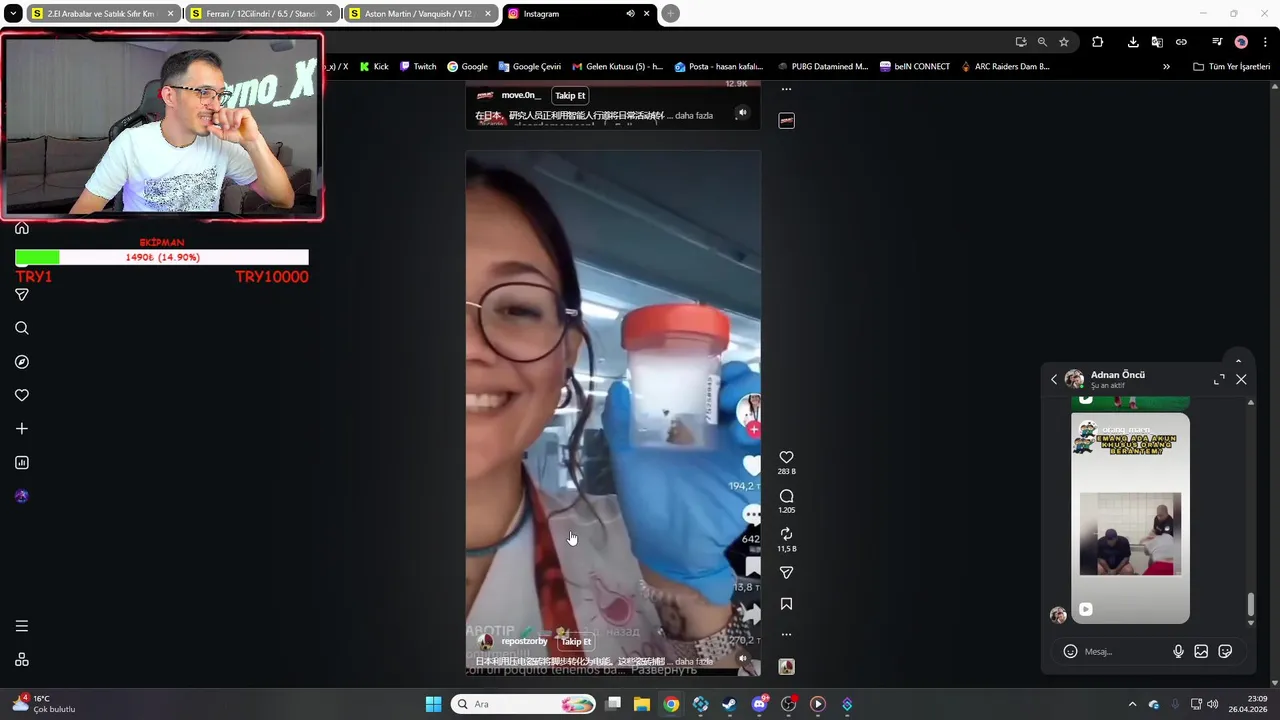
Task: Switch to the '2.El Arabalar ve Satılık' tab
Action: coord(102,14)
